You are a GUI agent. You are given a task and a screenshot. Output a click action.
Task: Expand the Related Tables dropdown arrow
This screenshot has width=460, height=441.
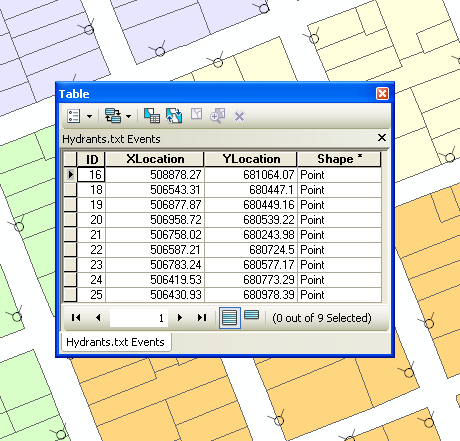(x=129, y=116)
